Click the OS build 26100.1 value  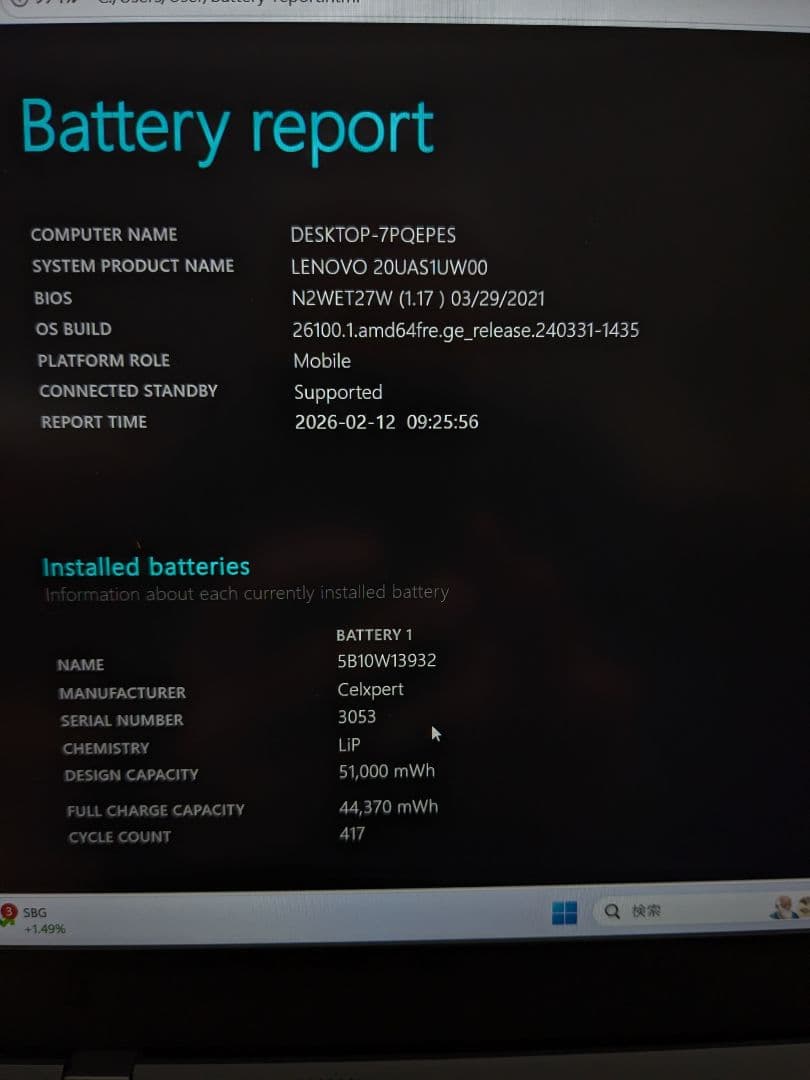[x=466, y=330]
